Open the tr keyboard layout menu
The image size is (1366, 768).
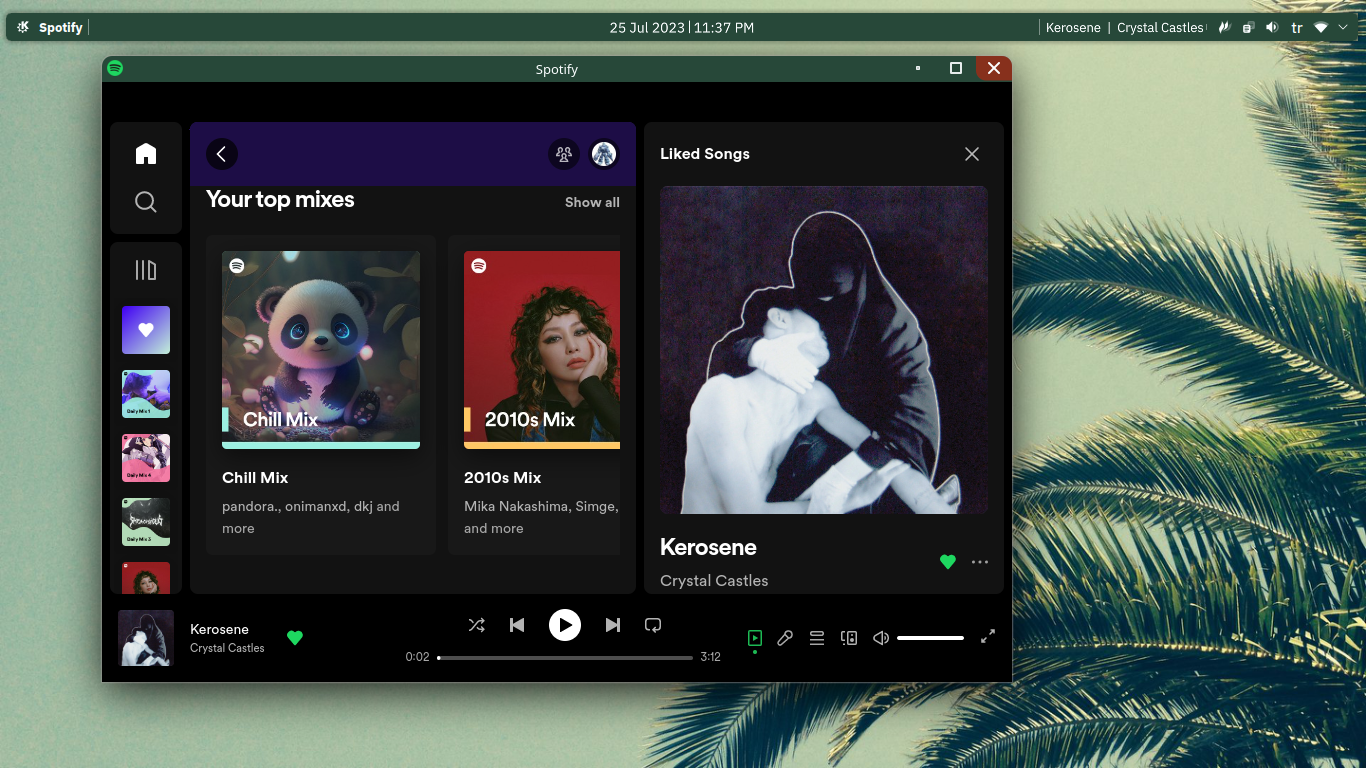[x=1297, y=28]
